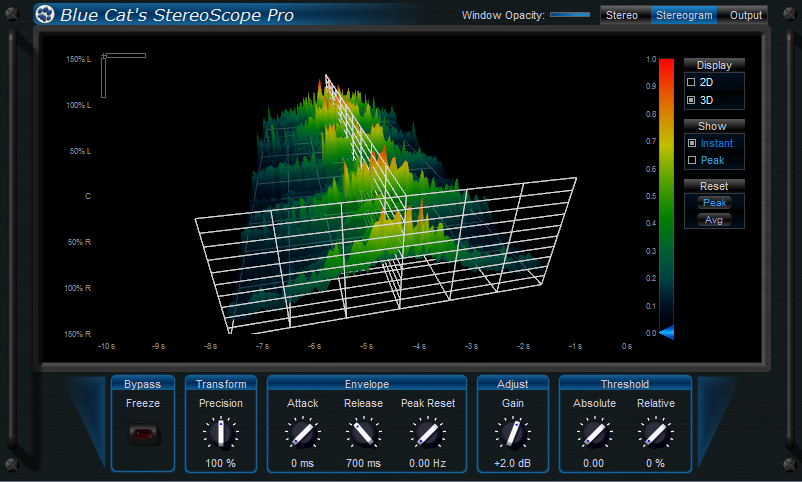Viewport: 802px width, 482px height.
Task: Enable the 2D display checkbox
Action: [x=692, y=82]
